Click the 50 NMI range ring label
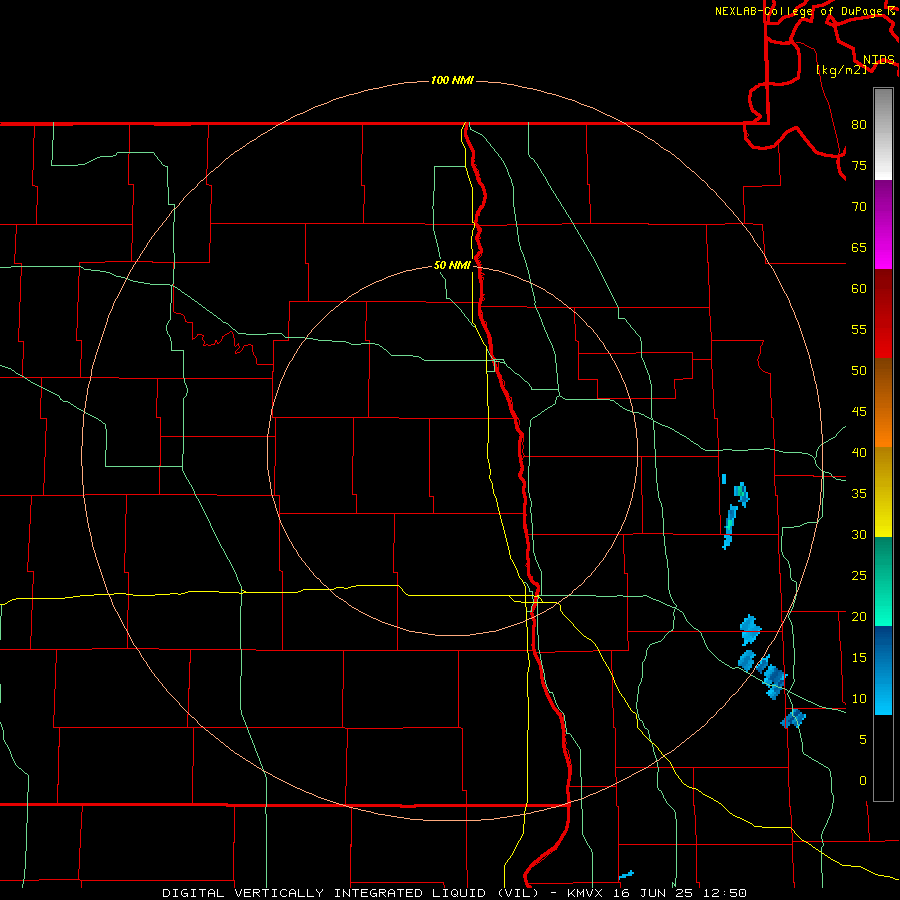The width and height of the screenshot is (900, 900). (x=452, y=265)
